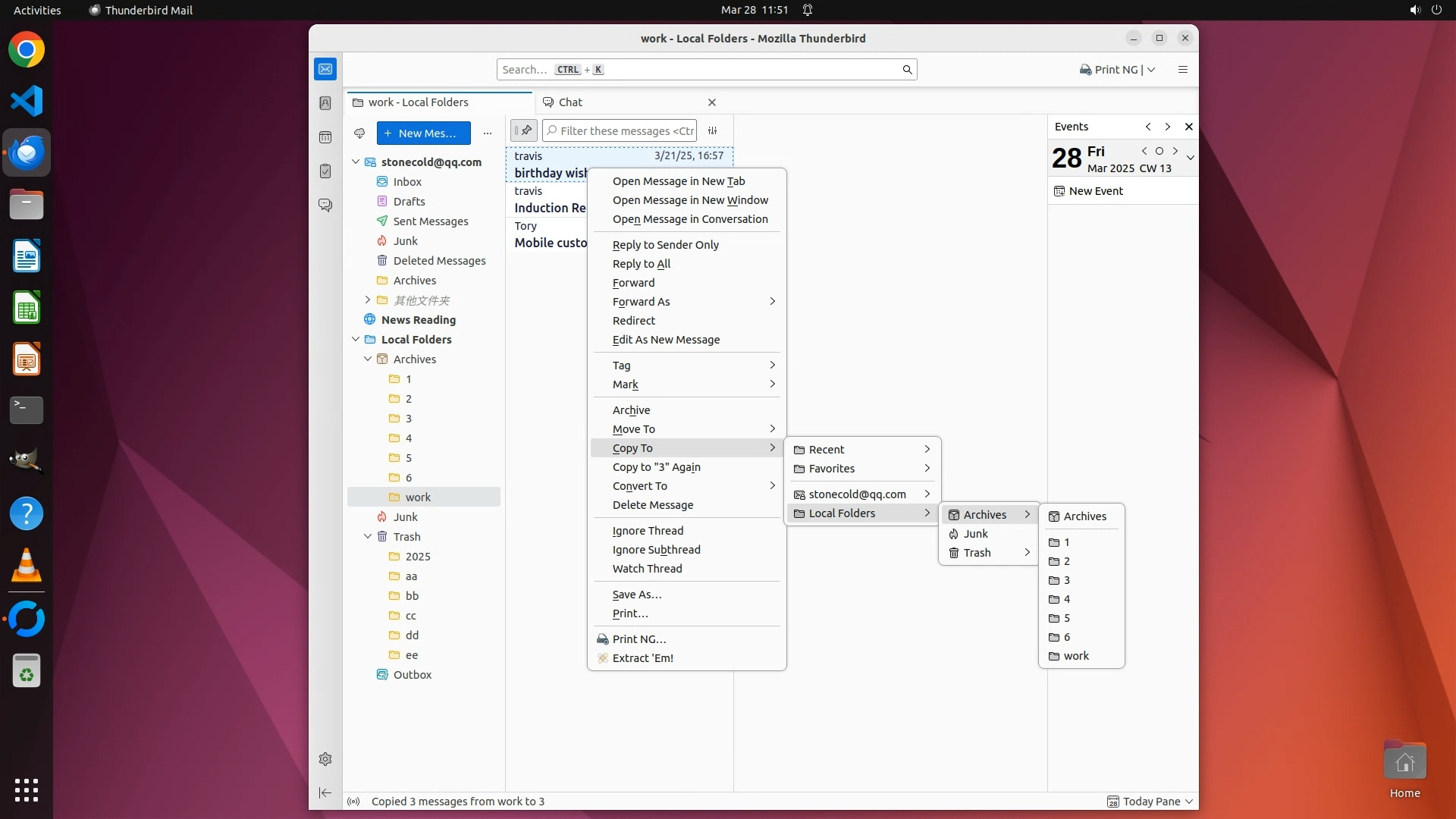Open the Calendar space icon

click(x=325, y=137)
